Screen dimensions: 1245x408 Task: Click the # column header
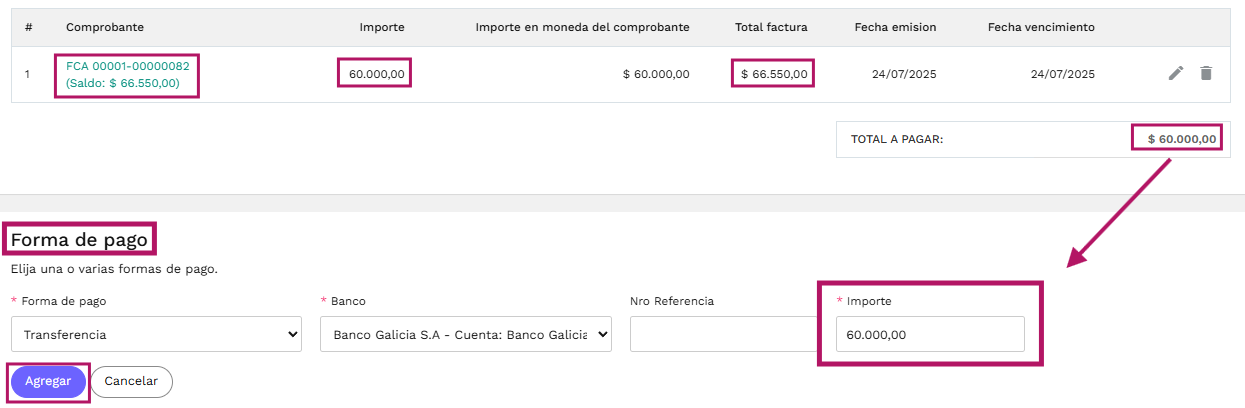click(28, 27)
